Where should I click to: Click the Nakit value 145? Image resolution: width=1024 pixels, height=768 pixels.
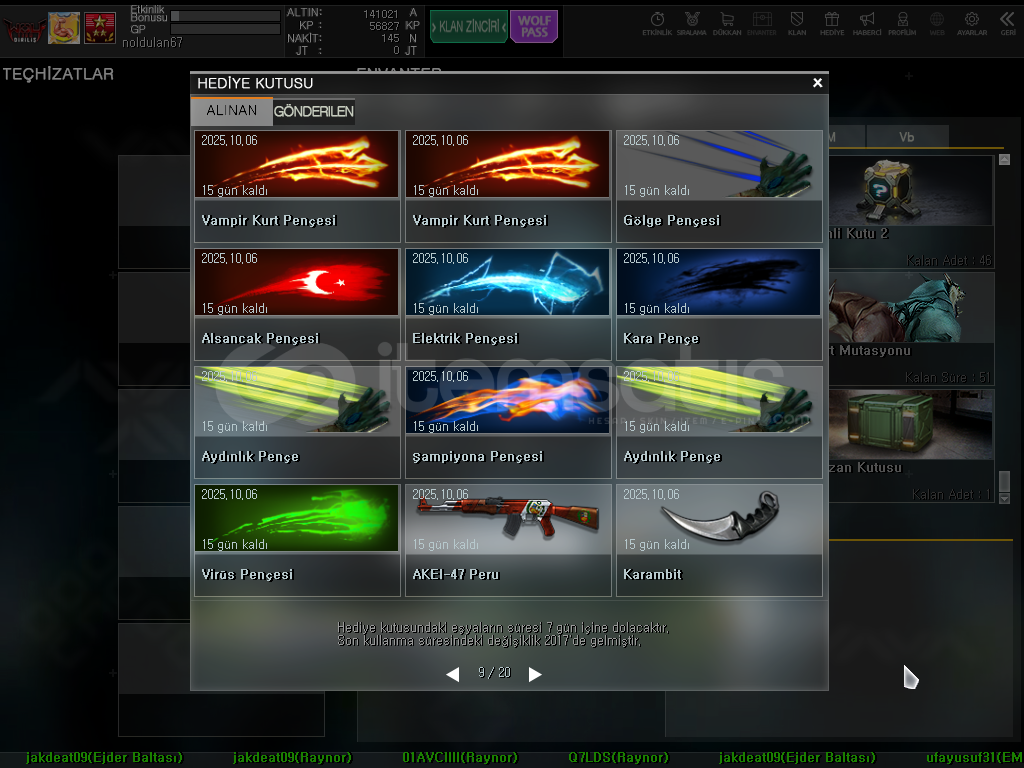pyautogui.click(x=391, y=39)
